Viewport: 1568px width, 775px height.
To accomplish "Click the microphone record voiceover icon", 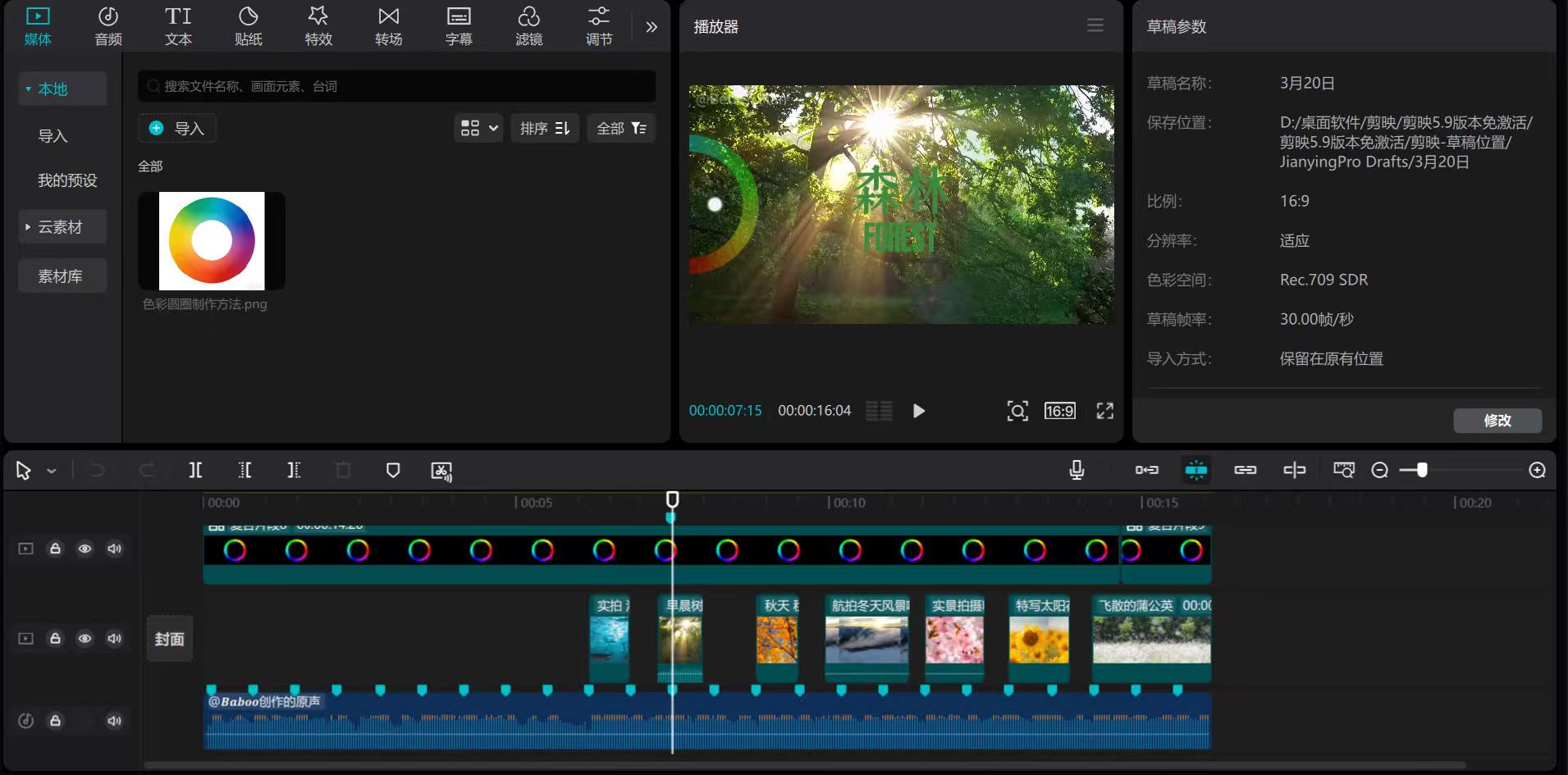I will (x=1077, y=470).
